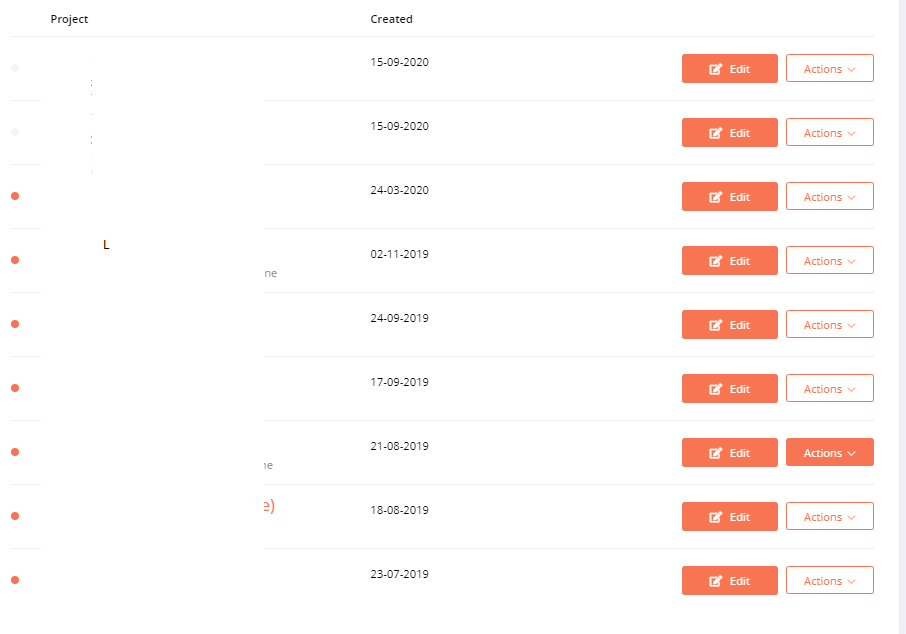The width and height of the screenshot is (906, 634).
Task: Click Edit pencil icon in first 15-09-2020 row
Action: [x=715, y=69]
